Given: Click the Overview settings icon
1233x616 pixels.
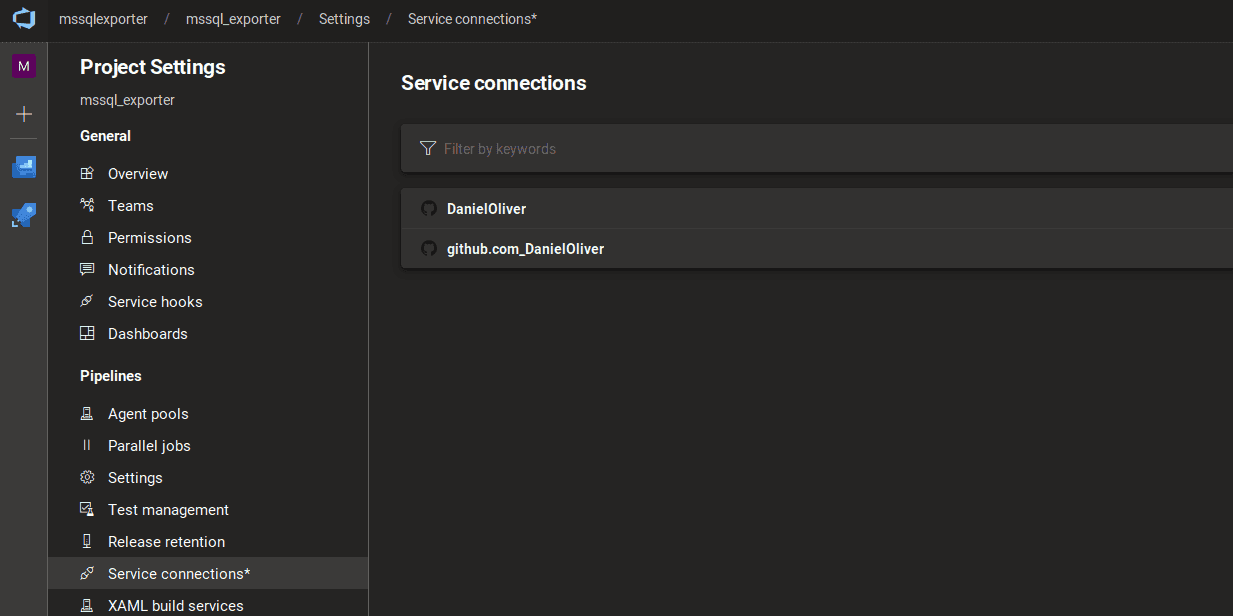Looking at the screenshot, I should pos(87,174).
